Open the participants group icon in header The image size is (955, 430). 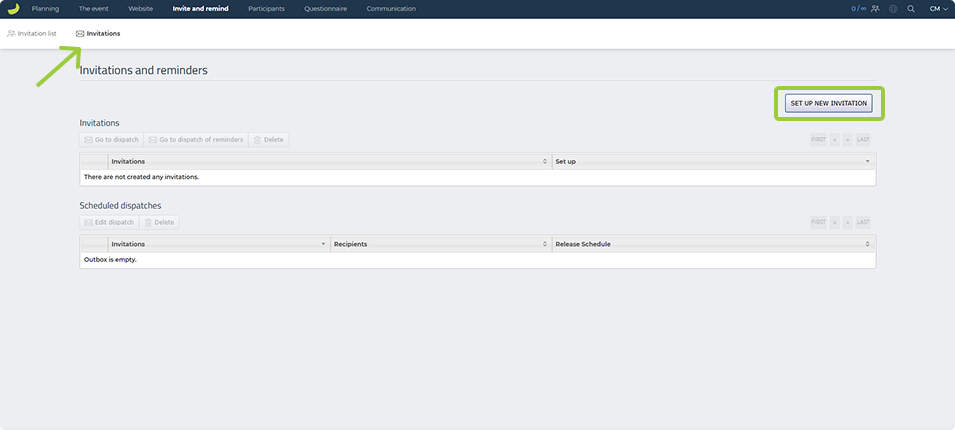[x=875, y=9]
